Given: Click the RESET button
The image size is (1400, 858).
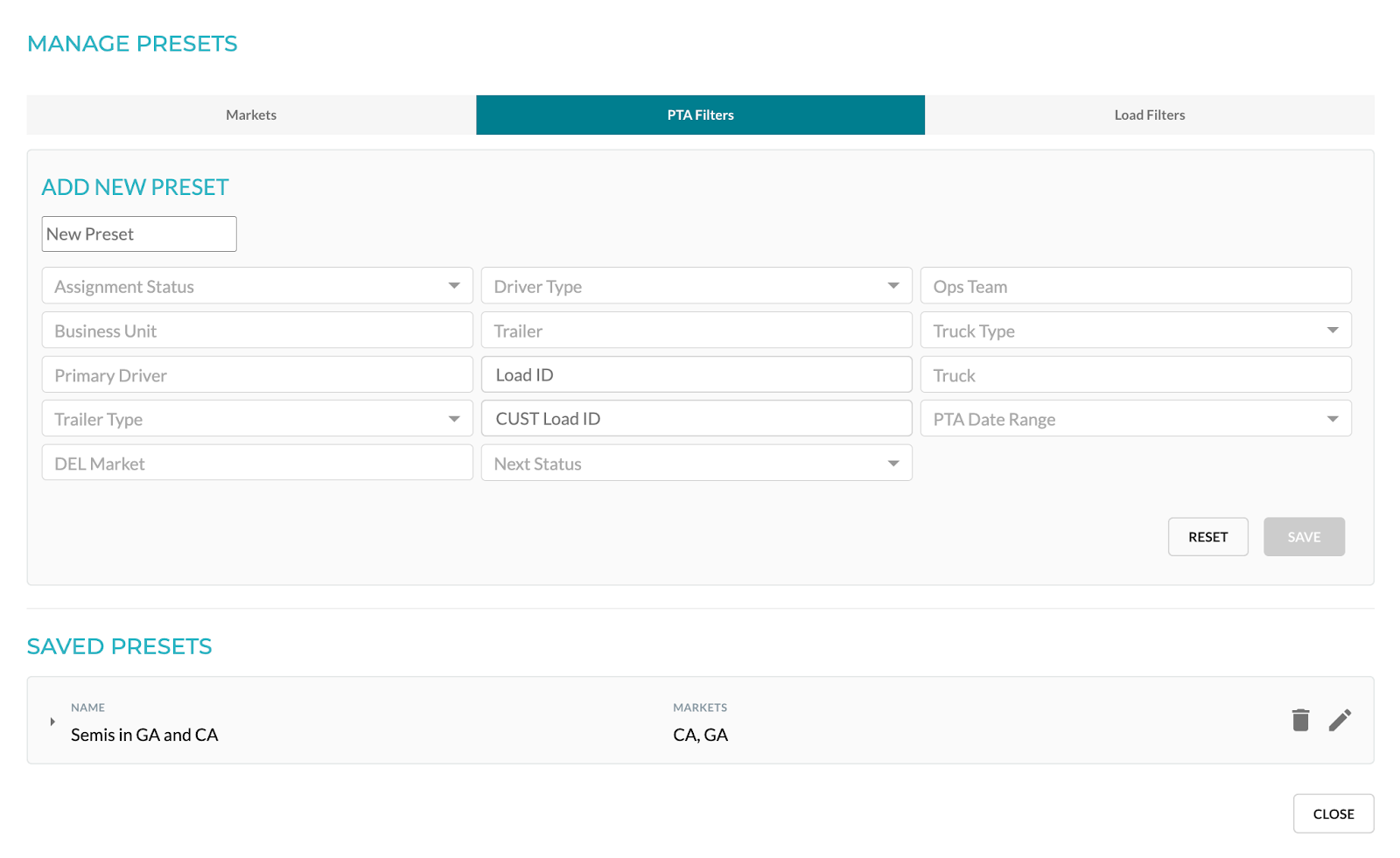Looking at the screenshot, I should [x=1207, y=537].
